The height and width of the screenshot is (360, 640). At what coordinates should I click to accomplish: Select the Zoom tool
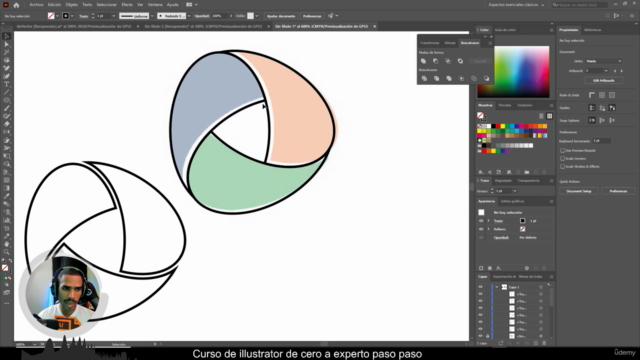(x=7, y=252)
